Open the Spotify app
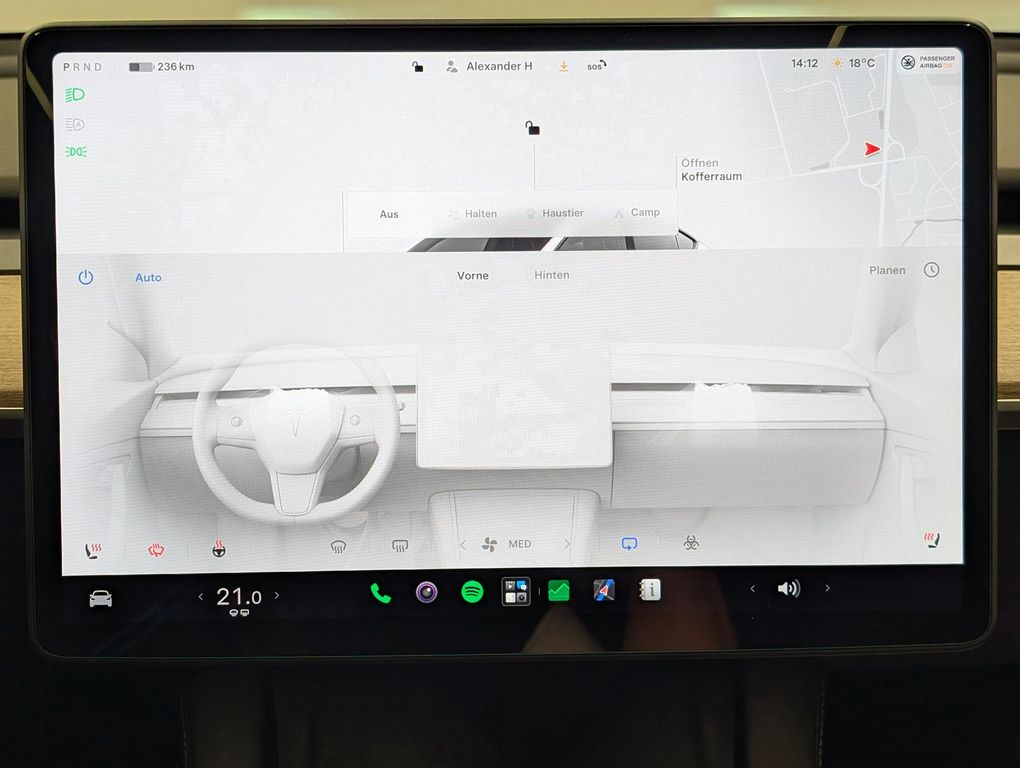Image resolution: width=1020 pixels, height=768 pixels. coord(472,592)
